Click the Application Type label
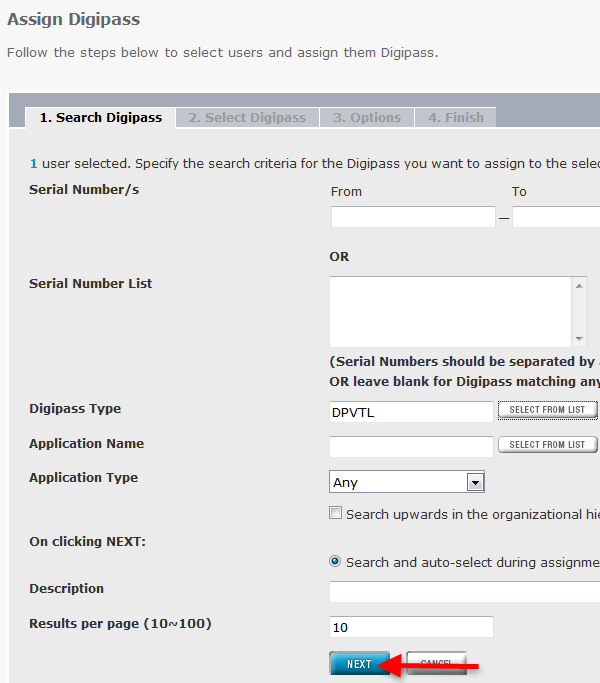Viewport: 600px width, 683px height. pos(84,478)
